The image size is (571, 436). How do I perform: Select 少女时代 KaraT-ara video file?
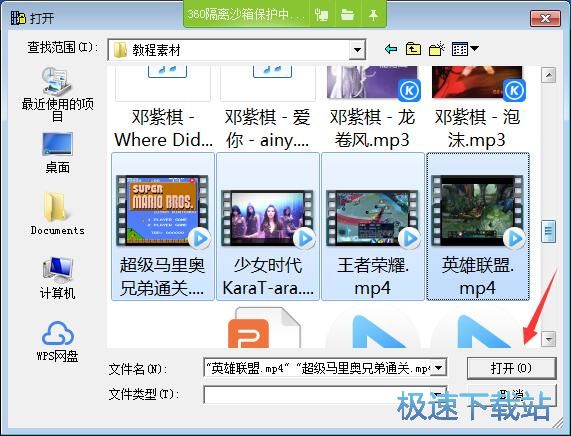(268, 227)
